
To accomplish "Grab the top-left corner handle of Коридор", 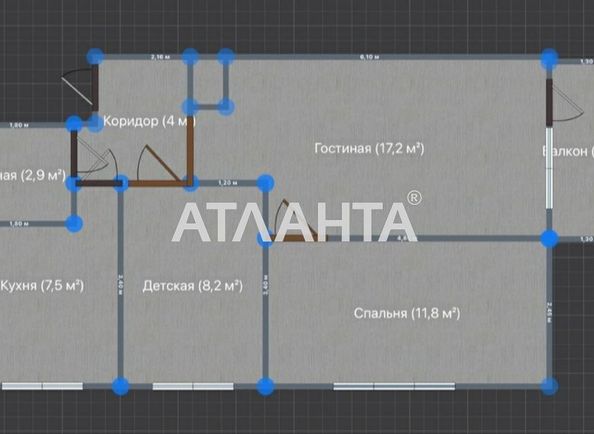I will coord(95,57).
